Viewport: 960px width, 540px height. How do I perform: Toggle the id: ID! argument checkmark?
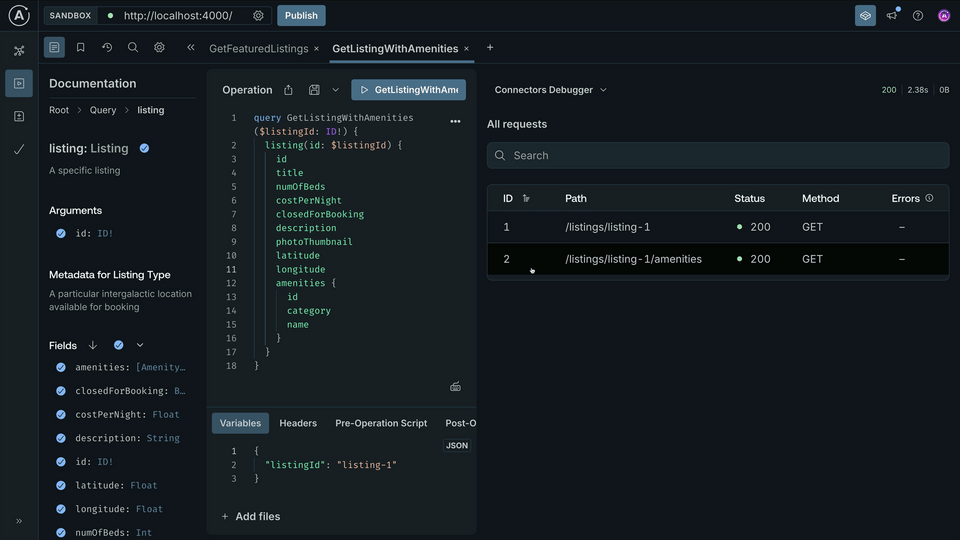(x=61, y=233)
